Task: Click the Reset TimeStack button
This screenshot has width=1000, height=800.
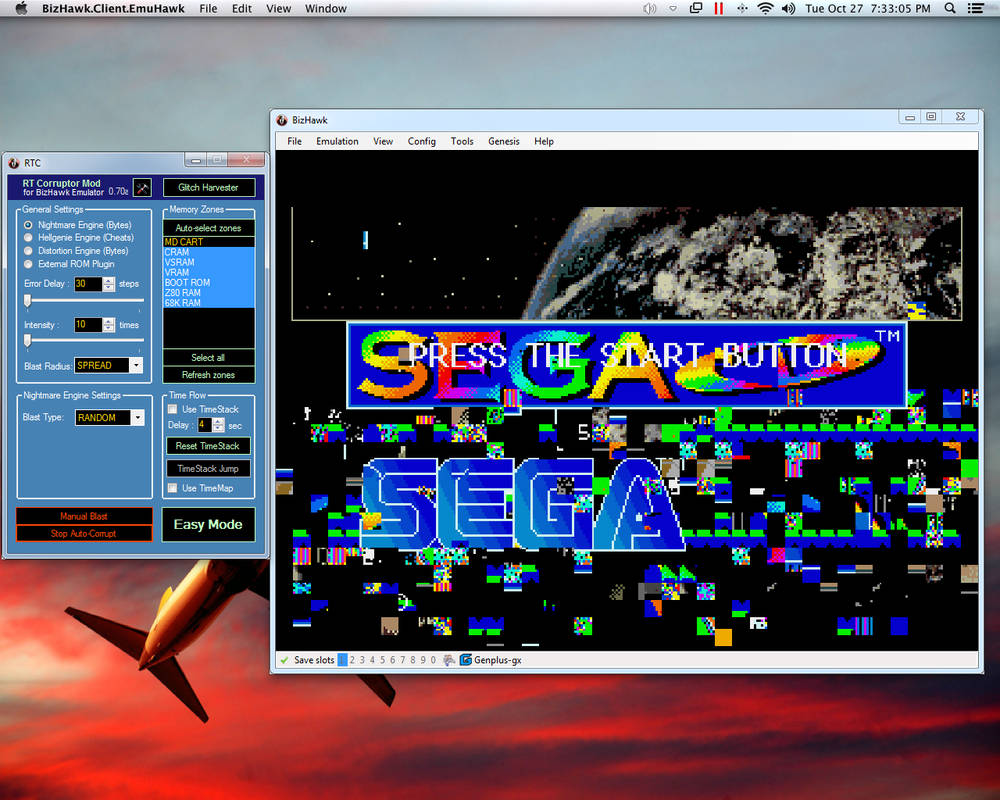Action: click(208, 446)
